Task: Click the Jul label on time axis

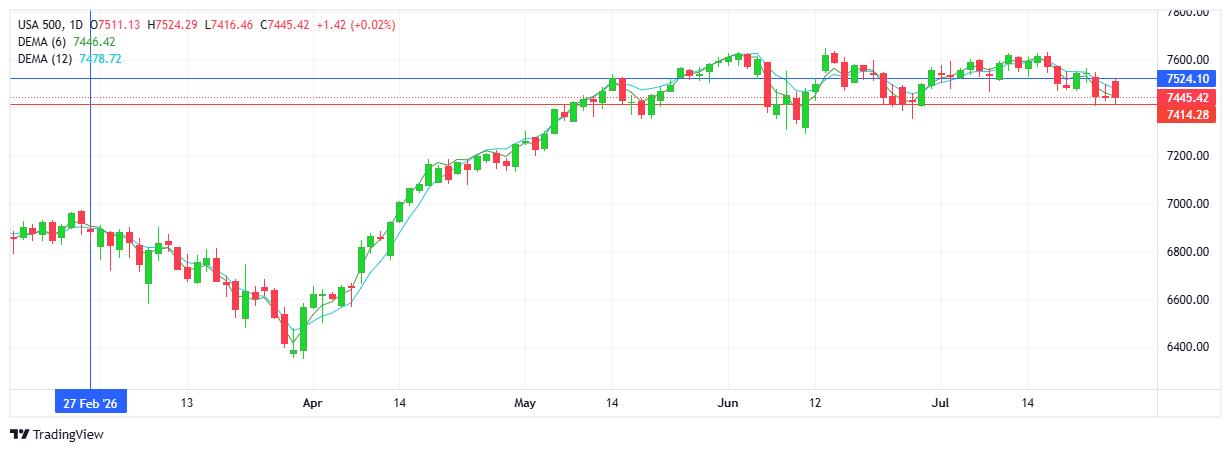Action: point(940,404)
